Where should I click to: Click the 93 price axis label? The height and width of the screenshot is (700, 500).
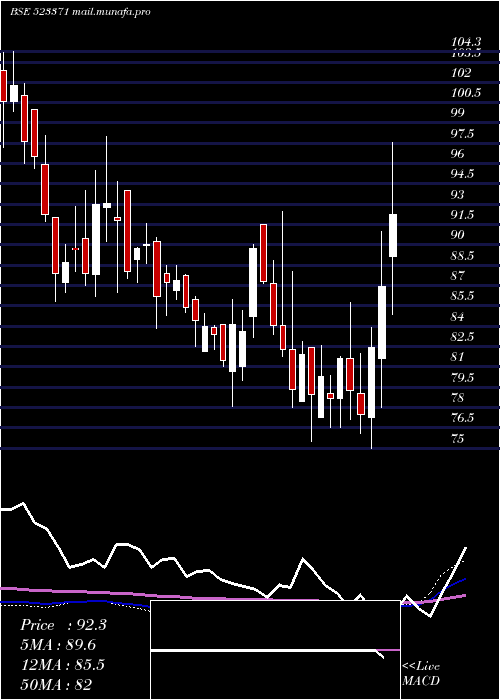coord(458,195)
